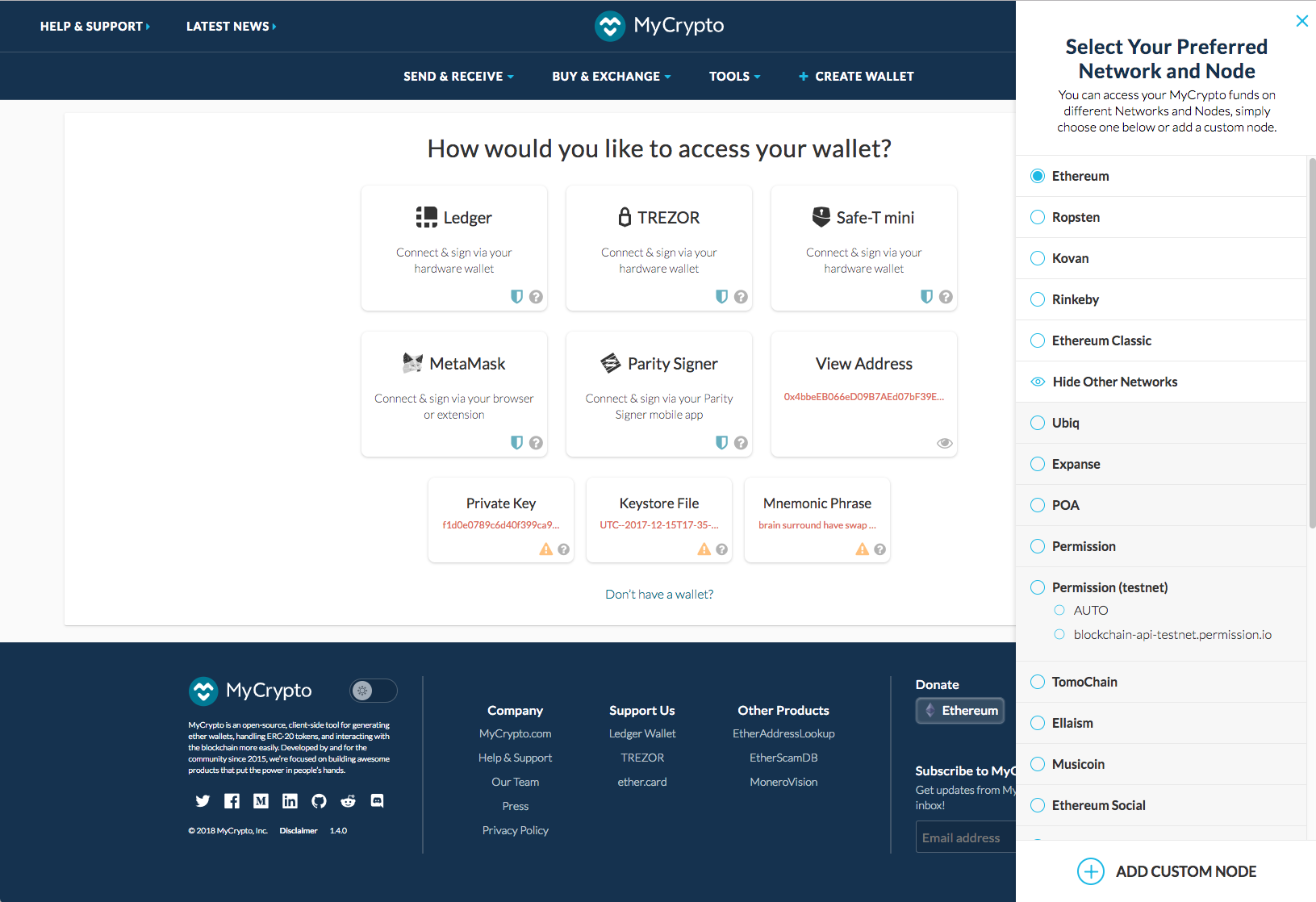The image size is (1316, 902).
Task: Click the Don't have a wallet? link
Action: pos(659,594)
